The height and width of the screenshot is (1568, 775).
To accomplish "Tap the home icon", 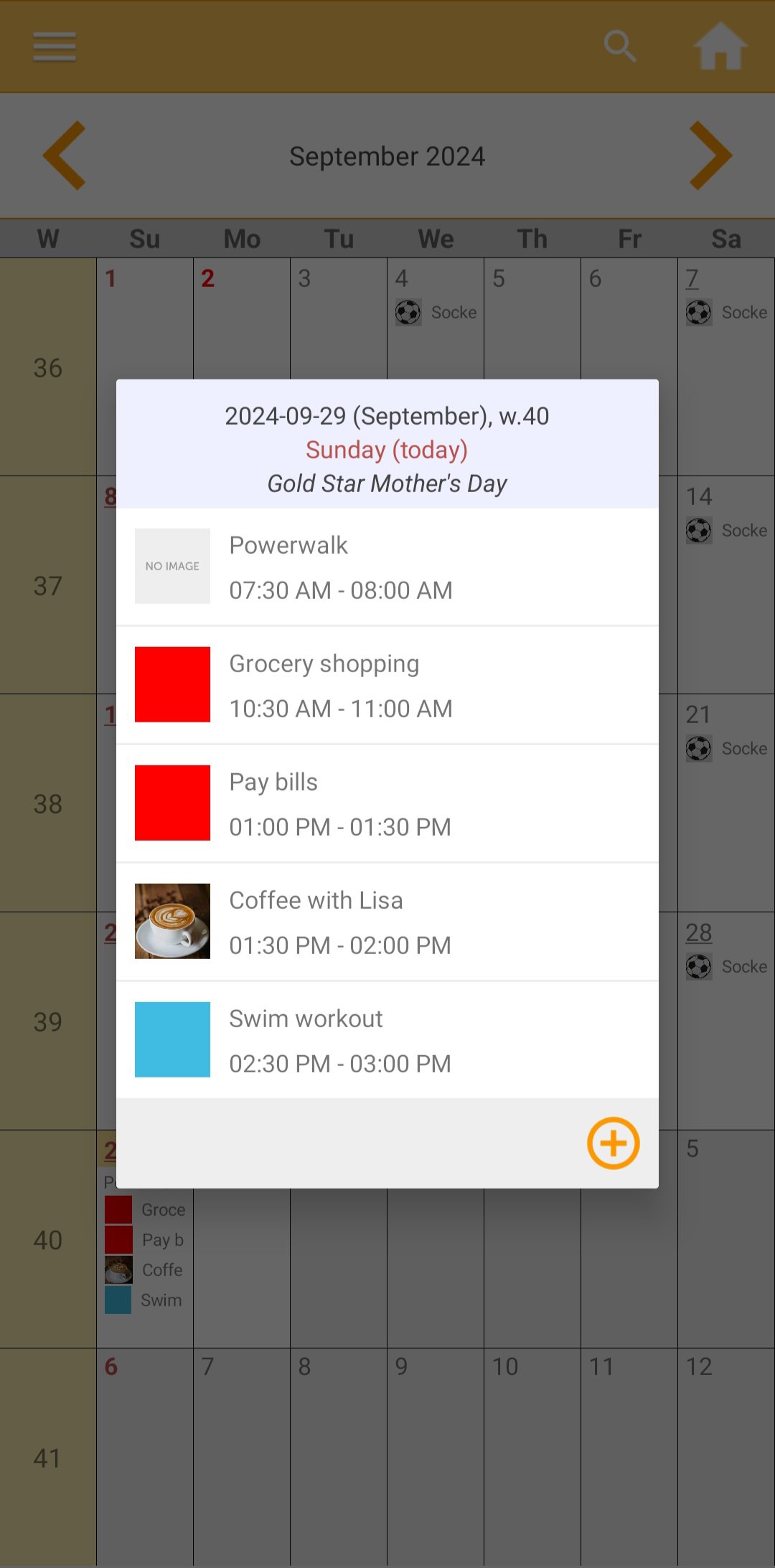I will 720,47.
